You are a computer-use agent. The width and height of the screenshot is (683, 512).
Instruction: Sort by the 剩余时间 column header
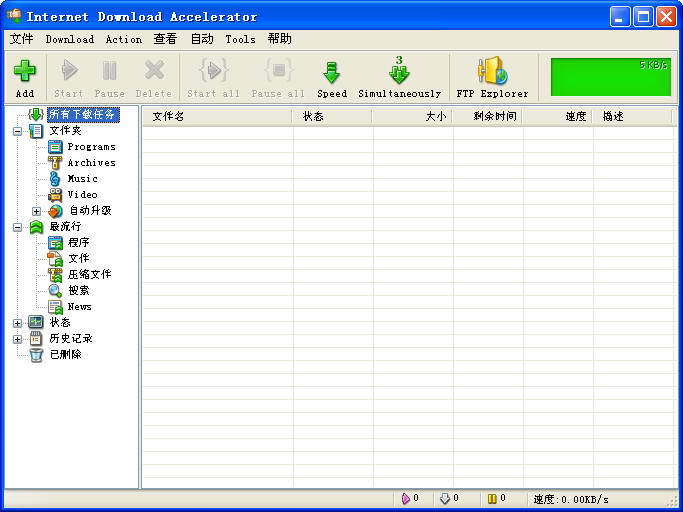[x=488, y=116]
